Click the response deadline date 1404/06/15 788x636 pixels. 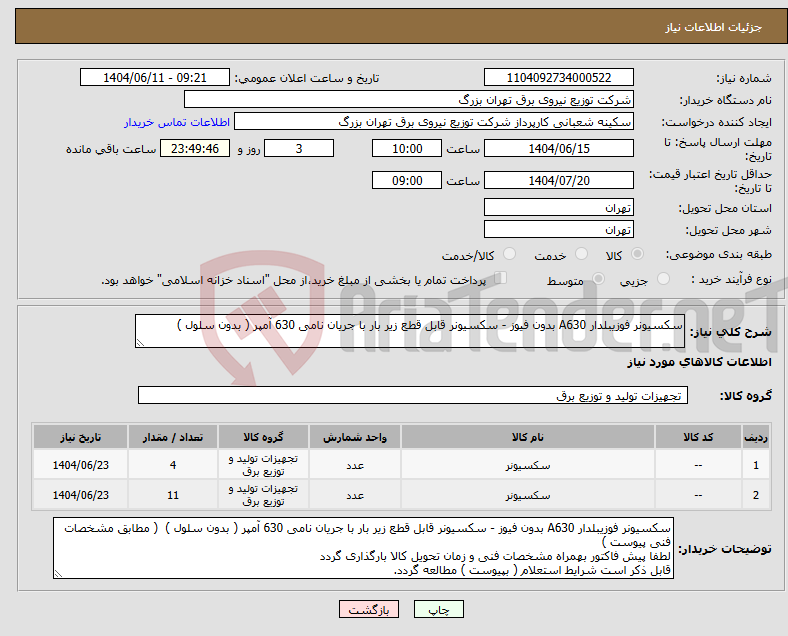(x=559, y=148)
